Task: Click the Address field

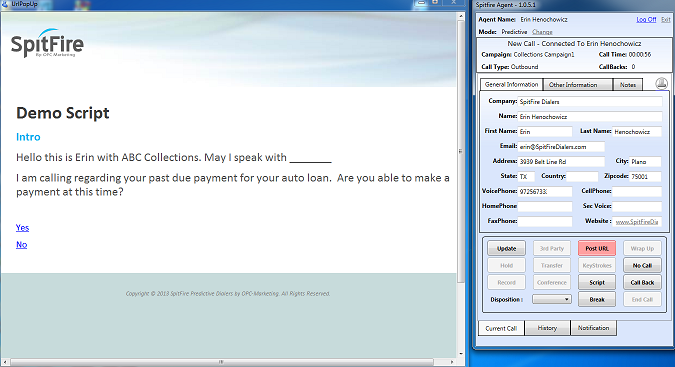Action: click(561, 162)
